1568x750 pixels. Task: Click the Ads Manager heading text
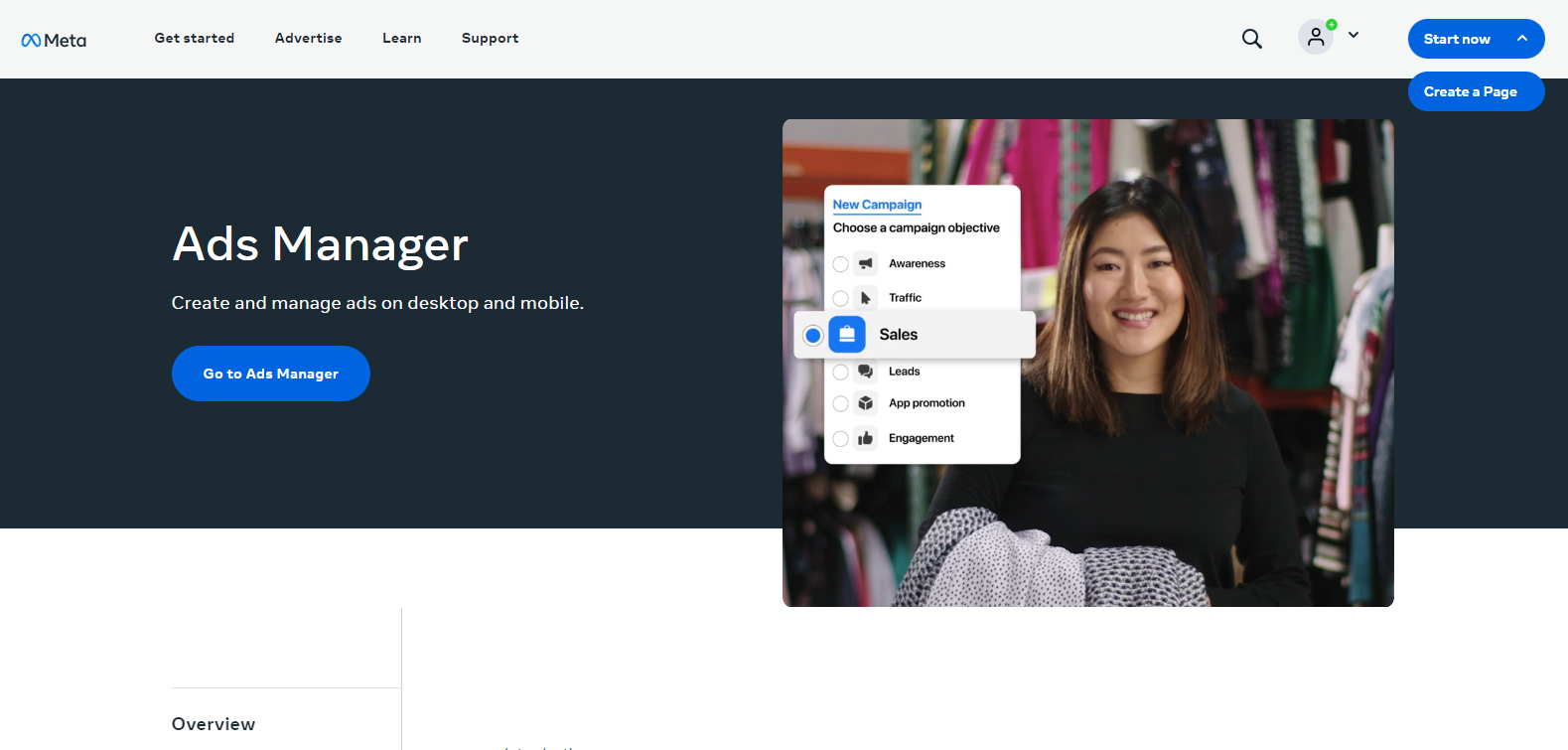pos(320,244)
